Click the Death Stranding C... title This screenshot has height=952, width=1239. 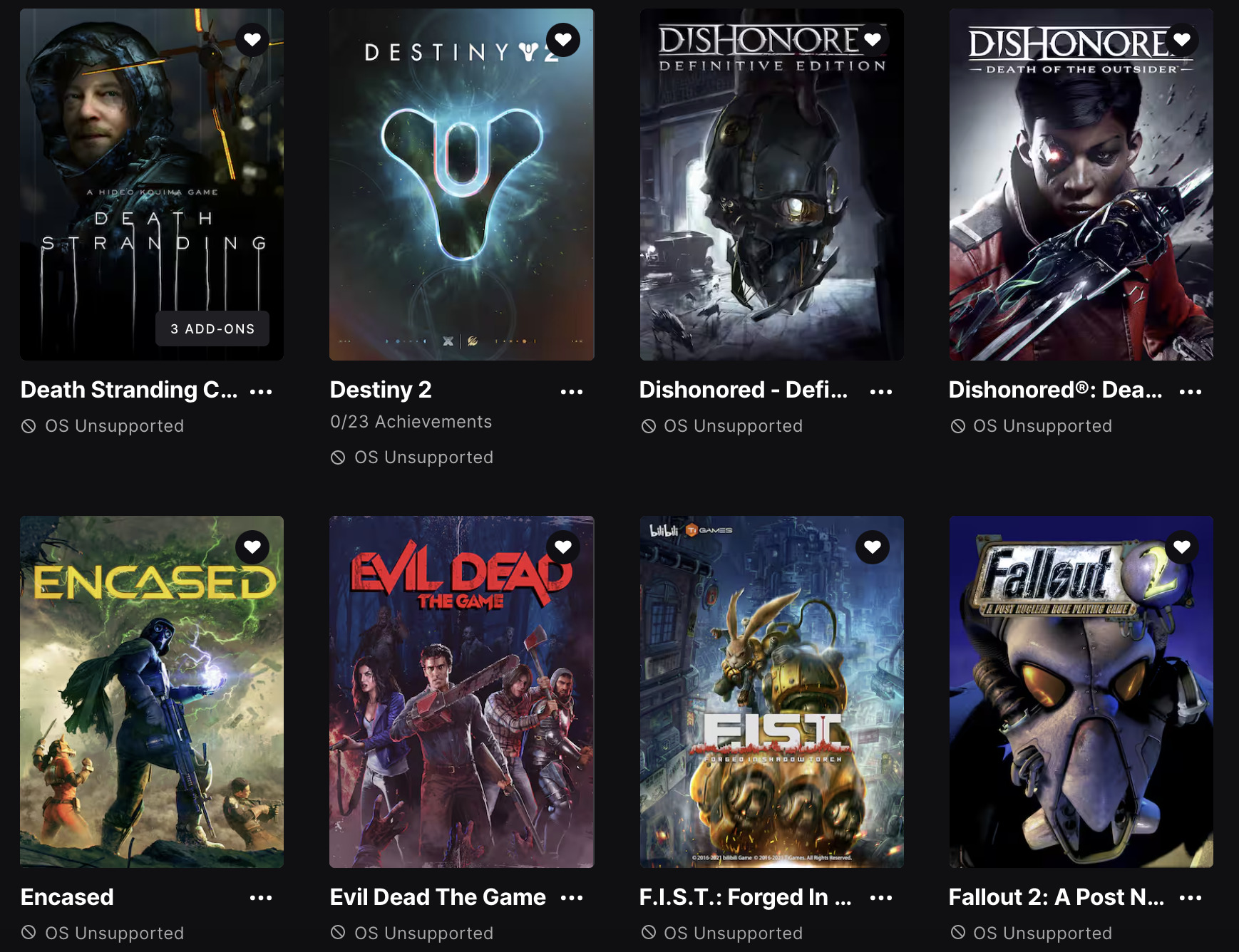point(129,390)
